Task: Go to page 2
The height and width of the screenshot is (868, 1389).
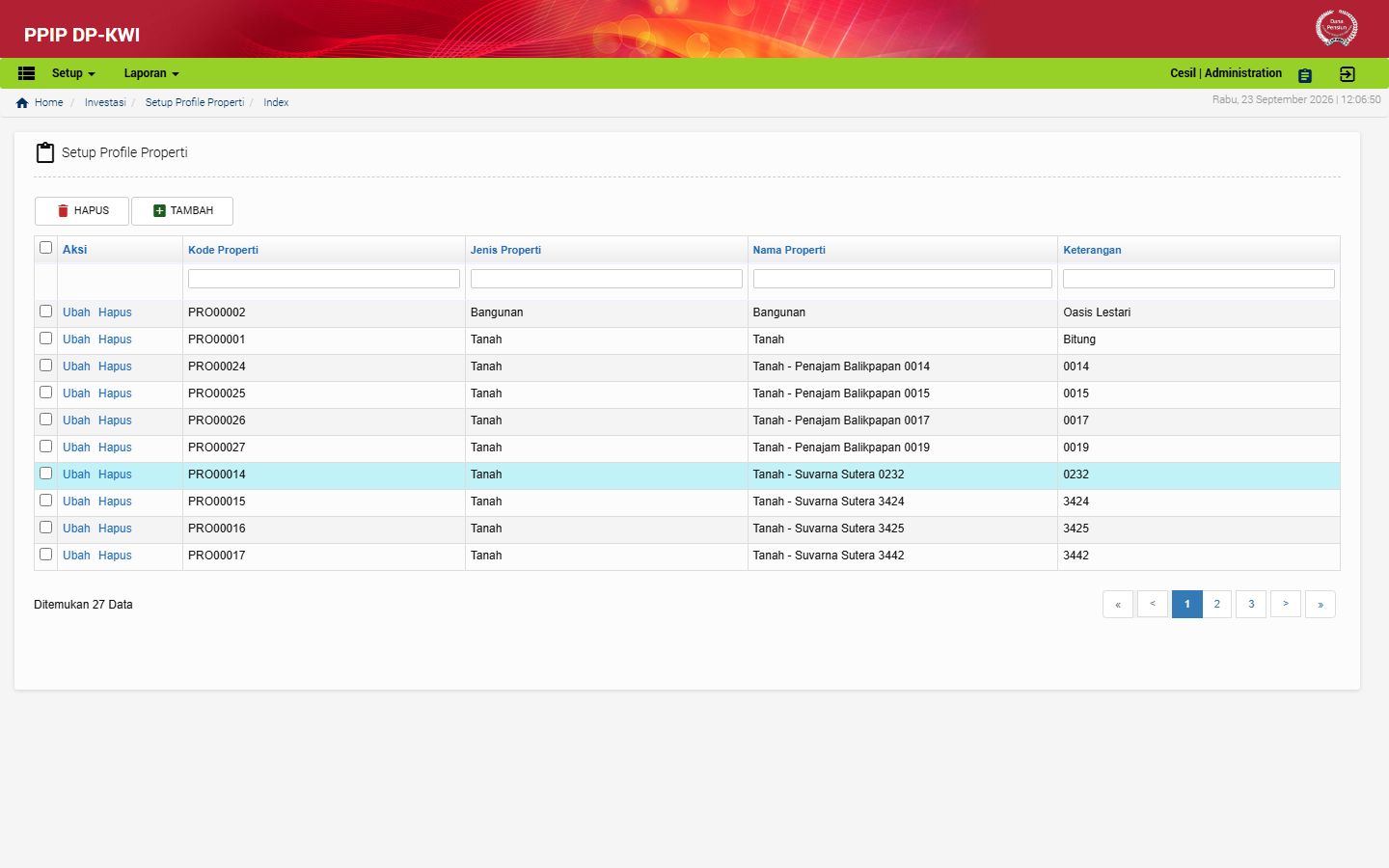Action: pyautogui.click(x=1217, y=604)
